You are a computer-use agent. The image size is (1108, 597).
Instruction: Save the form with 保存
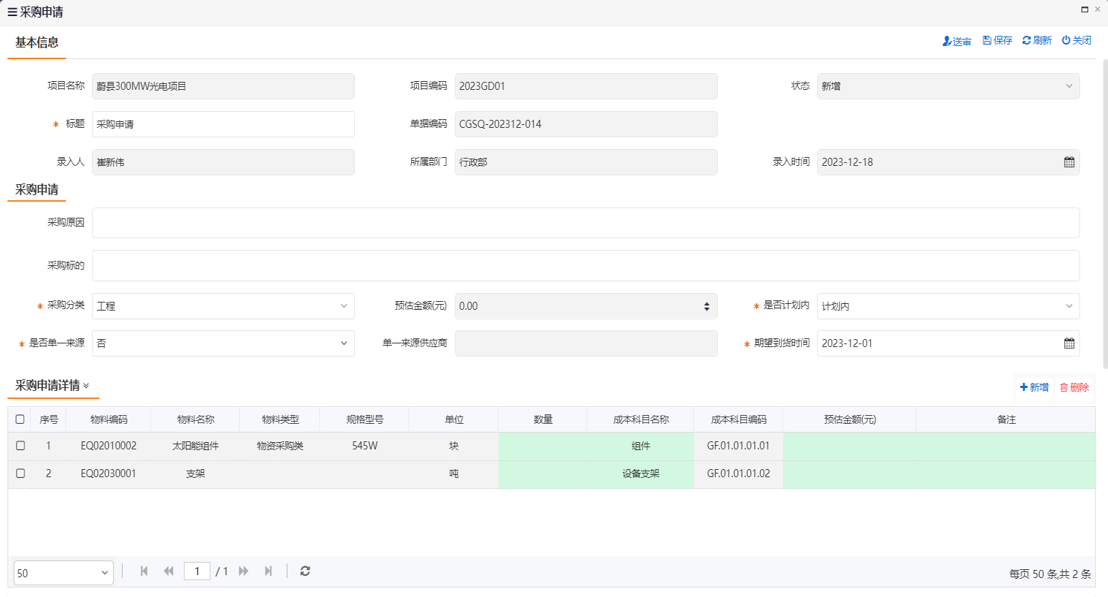997,40
